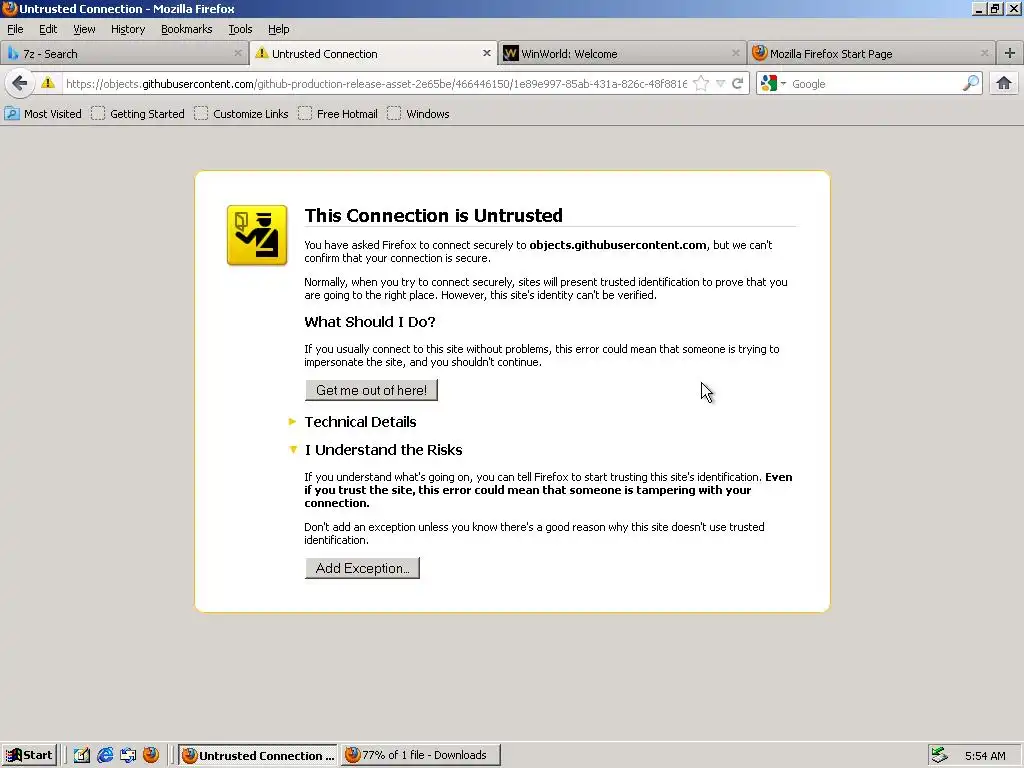This screenshot has height=768, width=1024.
Task: Minimize the Firefox window
Action: [x=978, y=8]
